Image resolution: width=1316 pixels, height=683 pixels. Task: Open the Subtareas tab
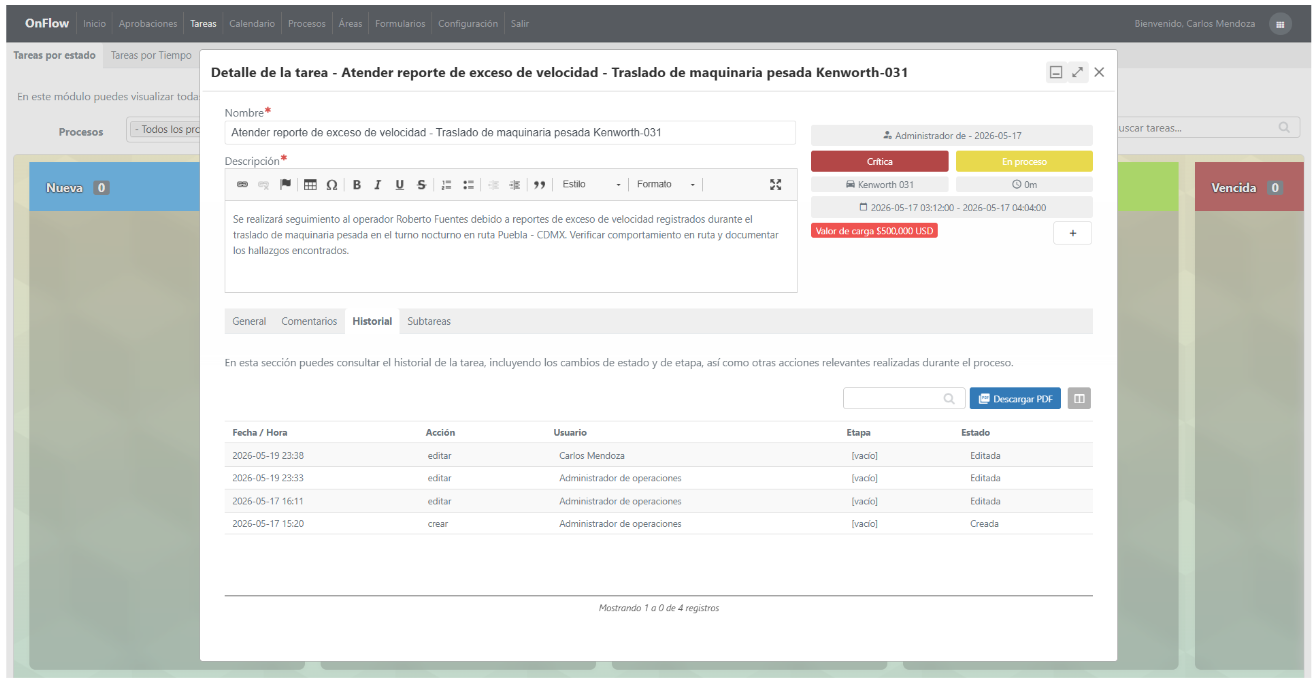[x=429, y=321]
